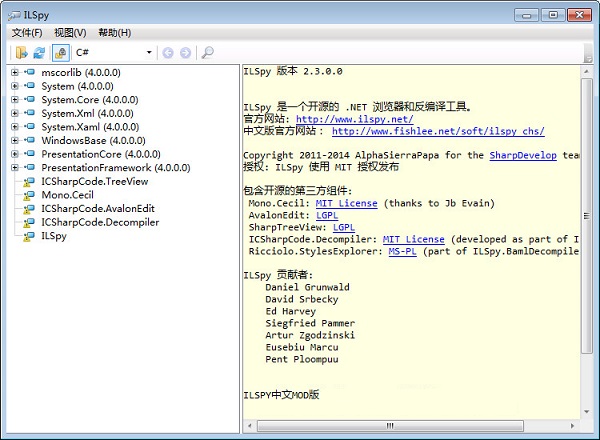Open the 帮助(H) menu
This screenshot has width=600, height=440.
coord(114,33)
